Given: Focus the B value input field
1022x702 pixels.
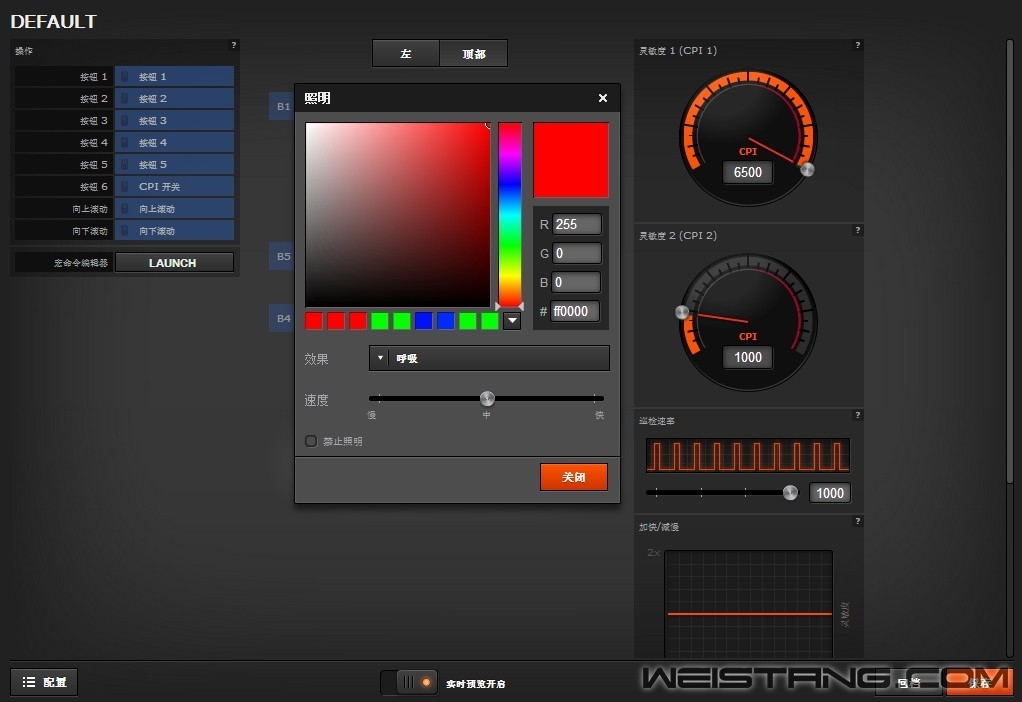Looking at the screenshot, I should [577, 282].
